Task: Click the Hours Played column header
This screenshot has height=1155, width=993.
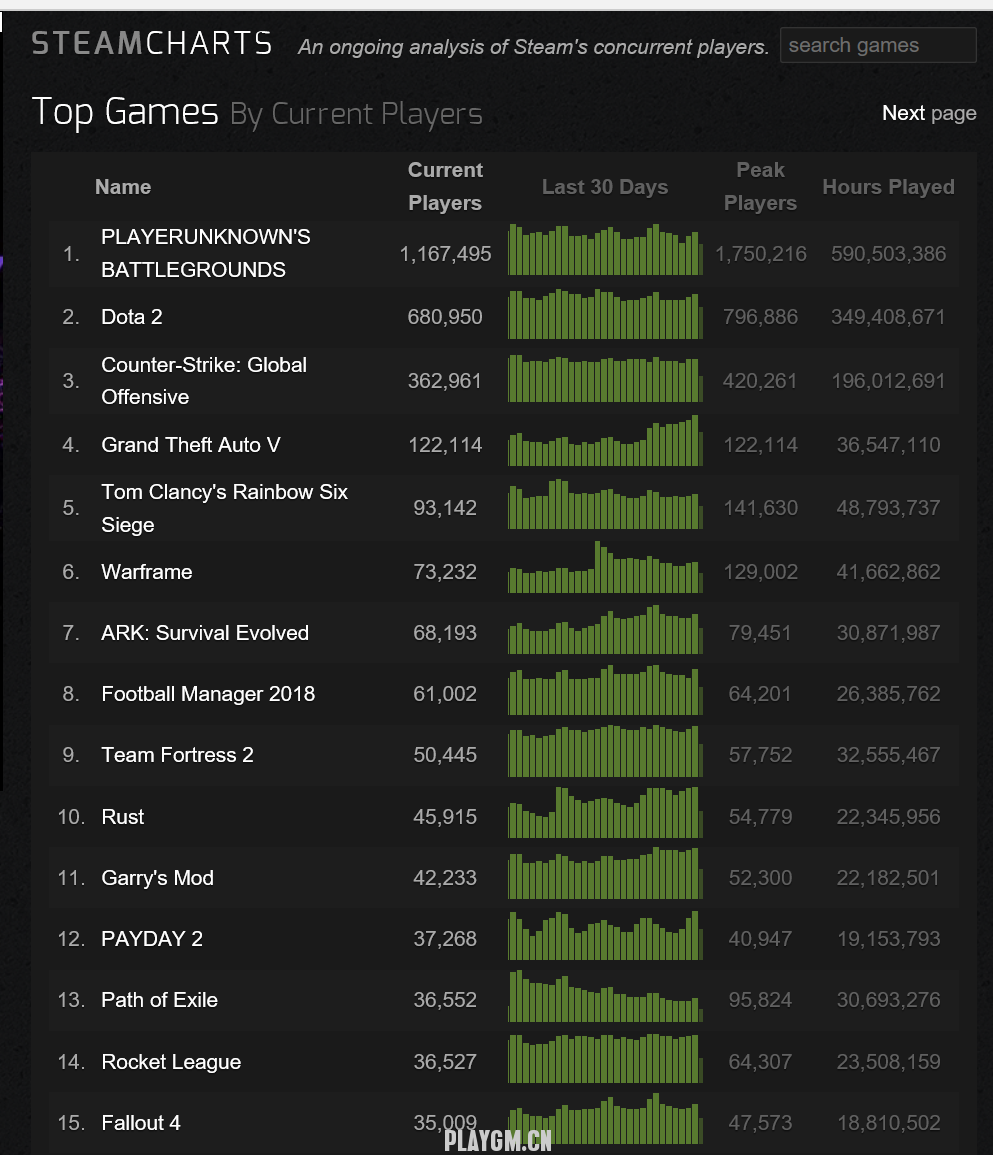Action: 888,187
